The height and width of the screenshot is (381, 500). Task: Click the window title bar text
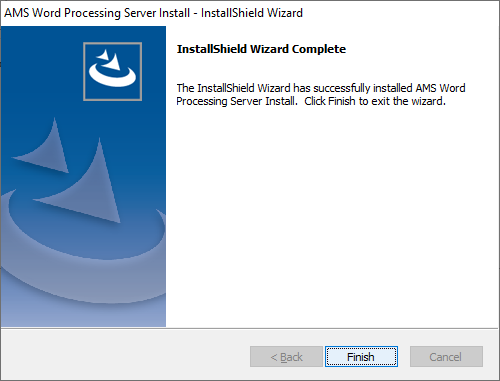153,13
